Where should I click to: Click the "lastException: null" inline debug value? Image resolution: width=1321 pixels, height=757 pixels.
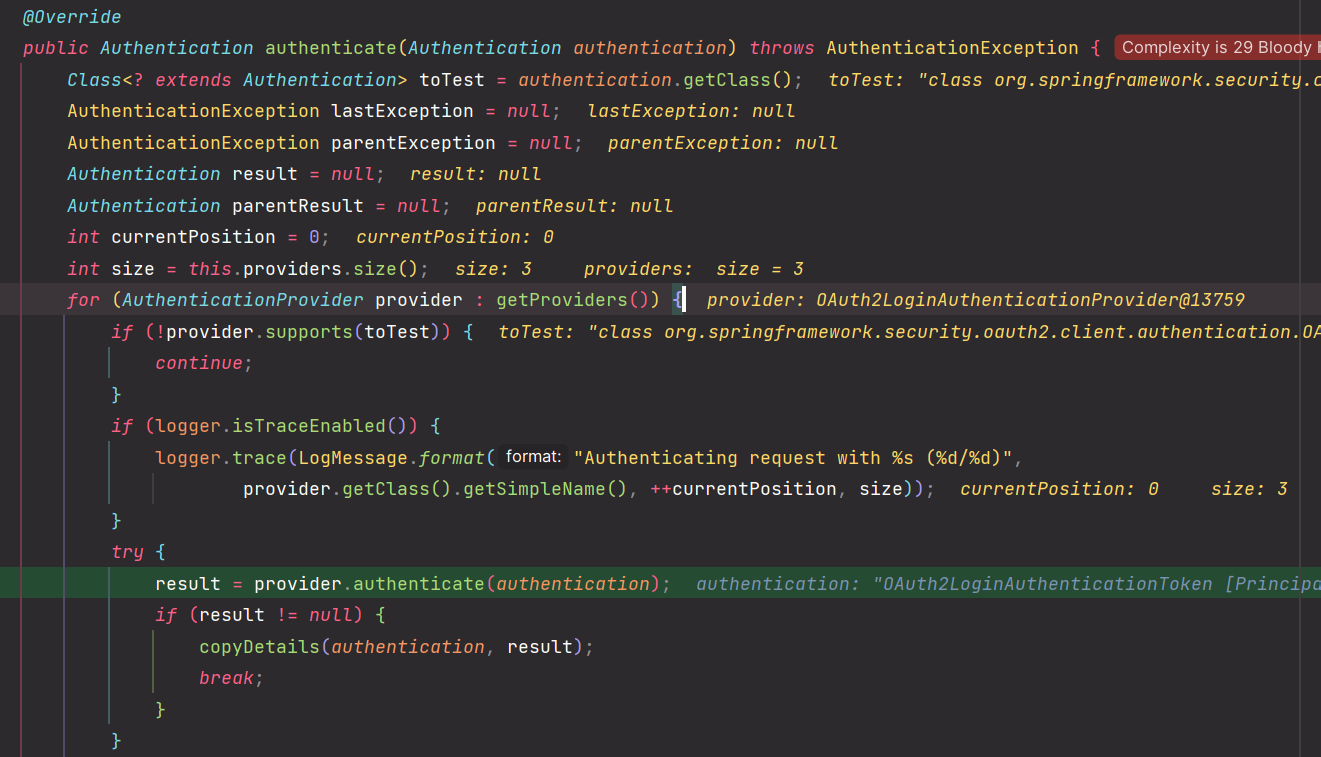click(x=691, y=111)
